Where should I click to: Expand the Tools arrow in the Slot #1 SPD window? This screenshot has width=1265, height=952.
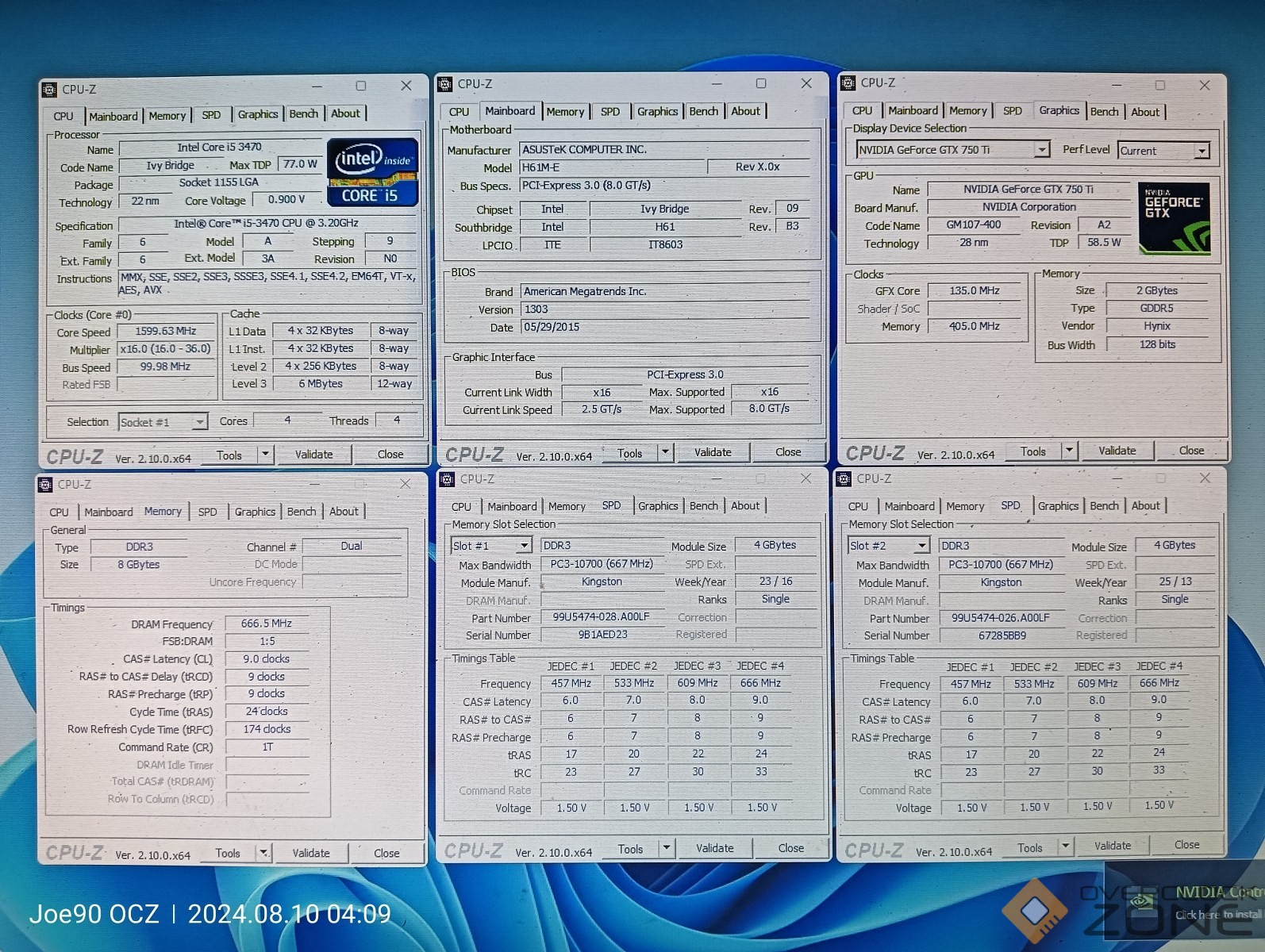pos(666,848)
